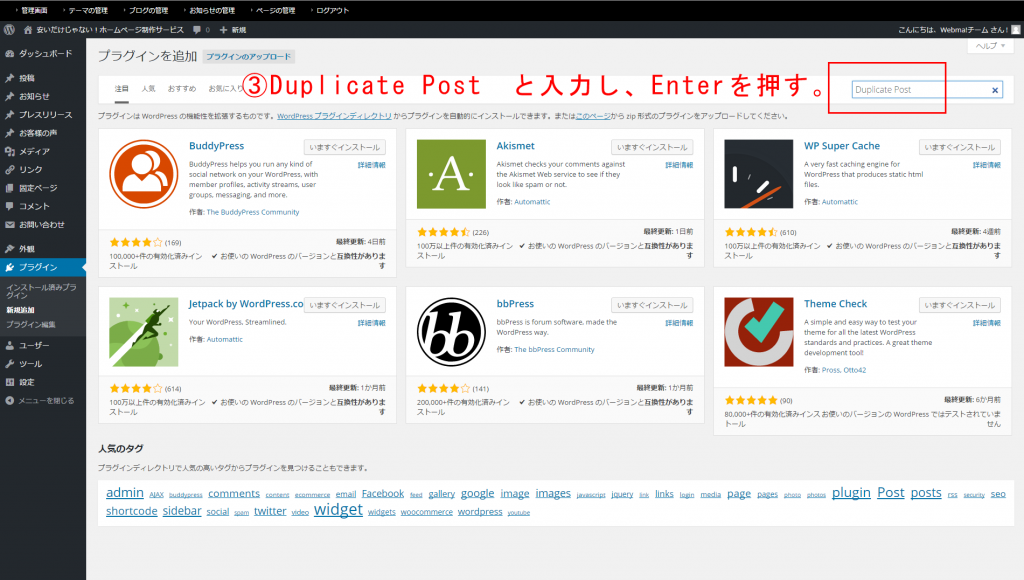Click the Jetpack by WordPress.com title

tap(246, 304)
